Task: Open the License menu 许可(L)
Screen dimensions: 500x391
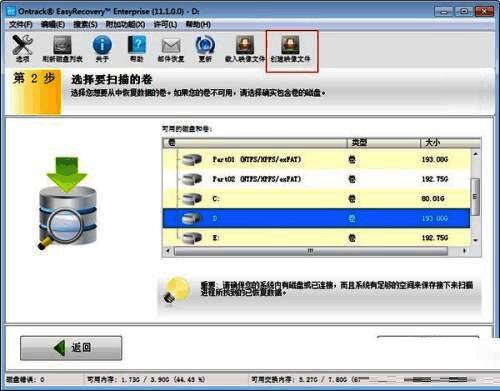Action: point(165,24)
